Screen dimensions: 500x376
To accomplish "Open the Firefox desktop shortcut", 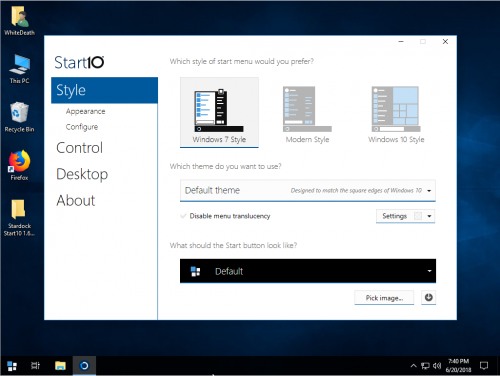I will click(19, 165).
